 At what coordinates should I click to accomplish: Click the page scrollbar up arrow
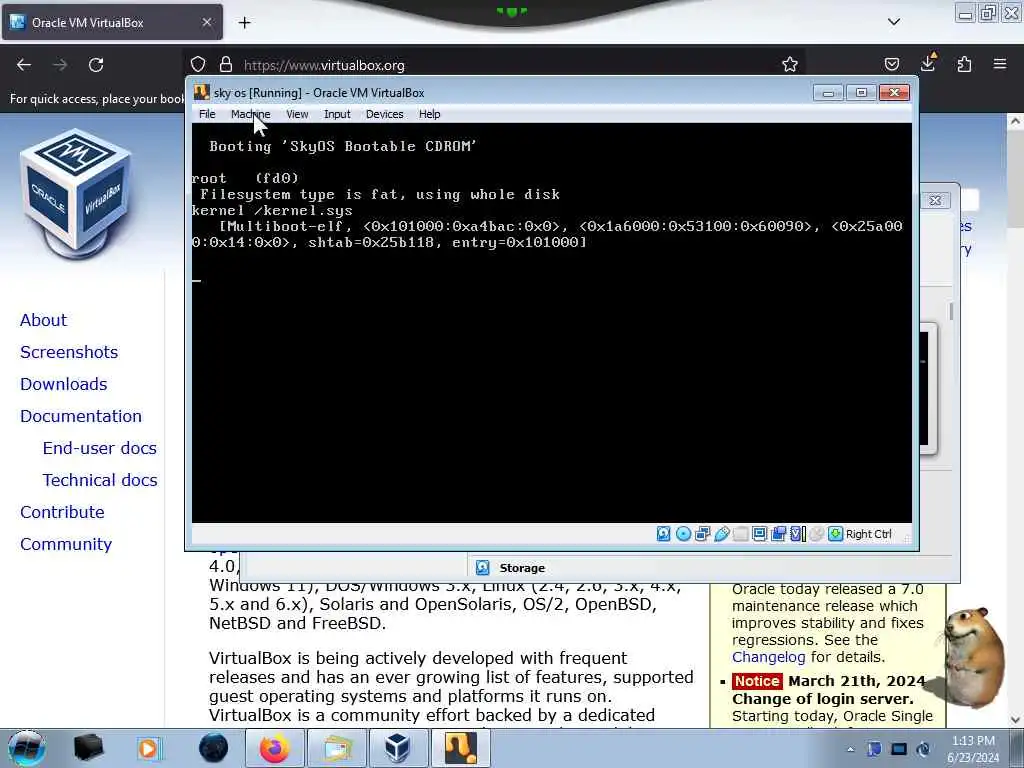click(x=1015, y=121)
